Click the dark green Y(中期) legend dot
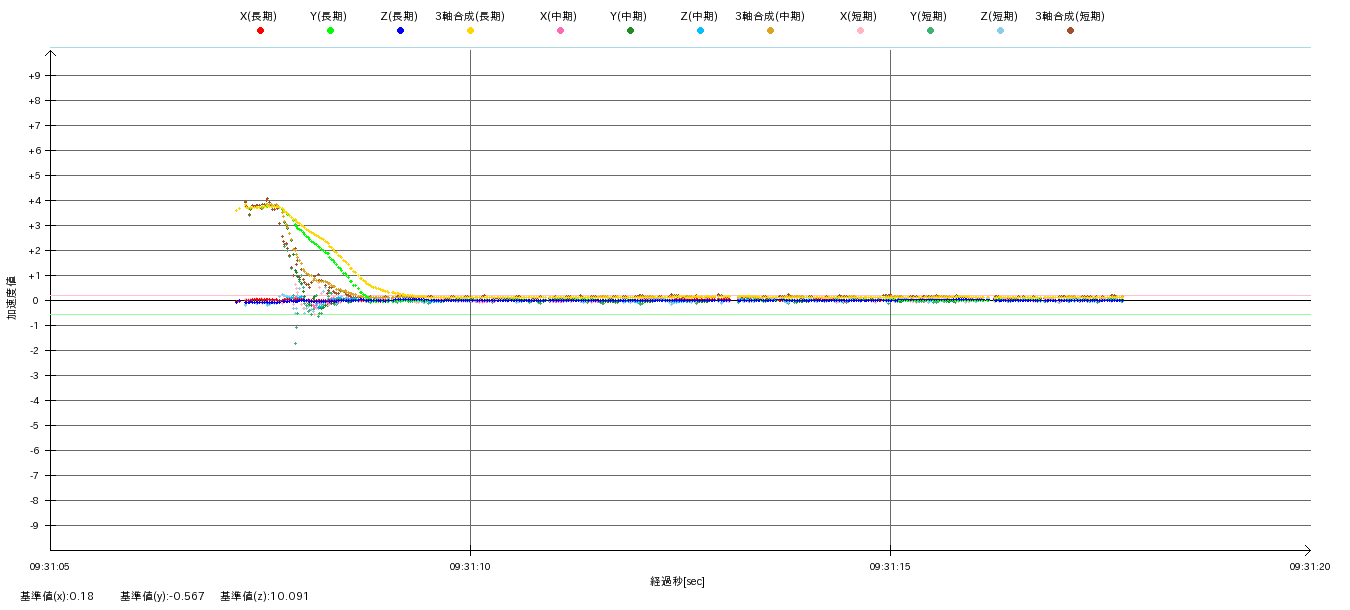The width and height of the screenshot is (1350, 610). pyautogui.click(x=630, y=31)
